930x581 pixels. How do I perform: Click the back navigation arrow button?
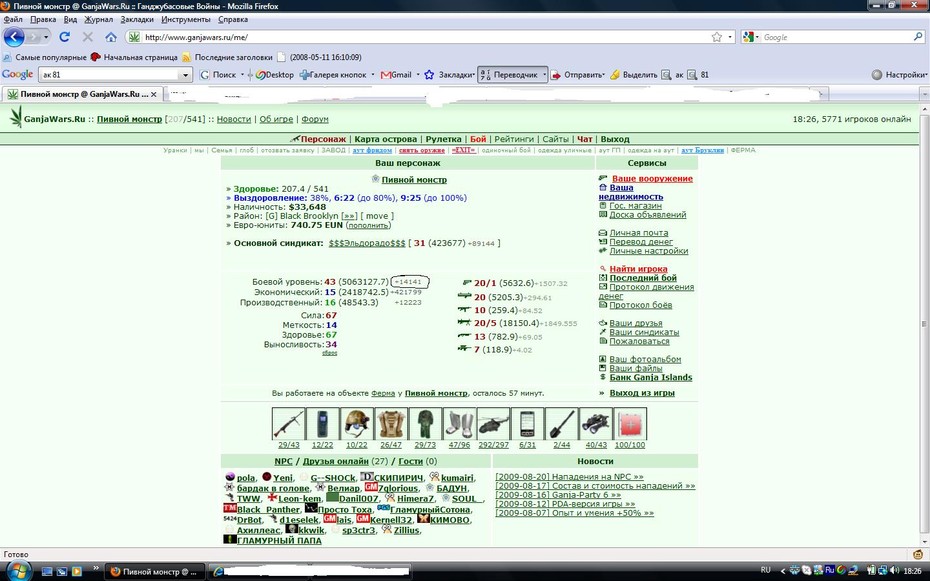coord(14,37)
